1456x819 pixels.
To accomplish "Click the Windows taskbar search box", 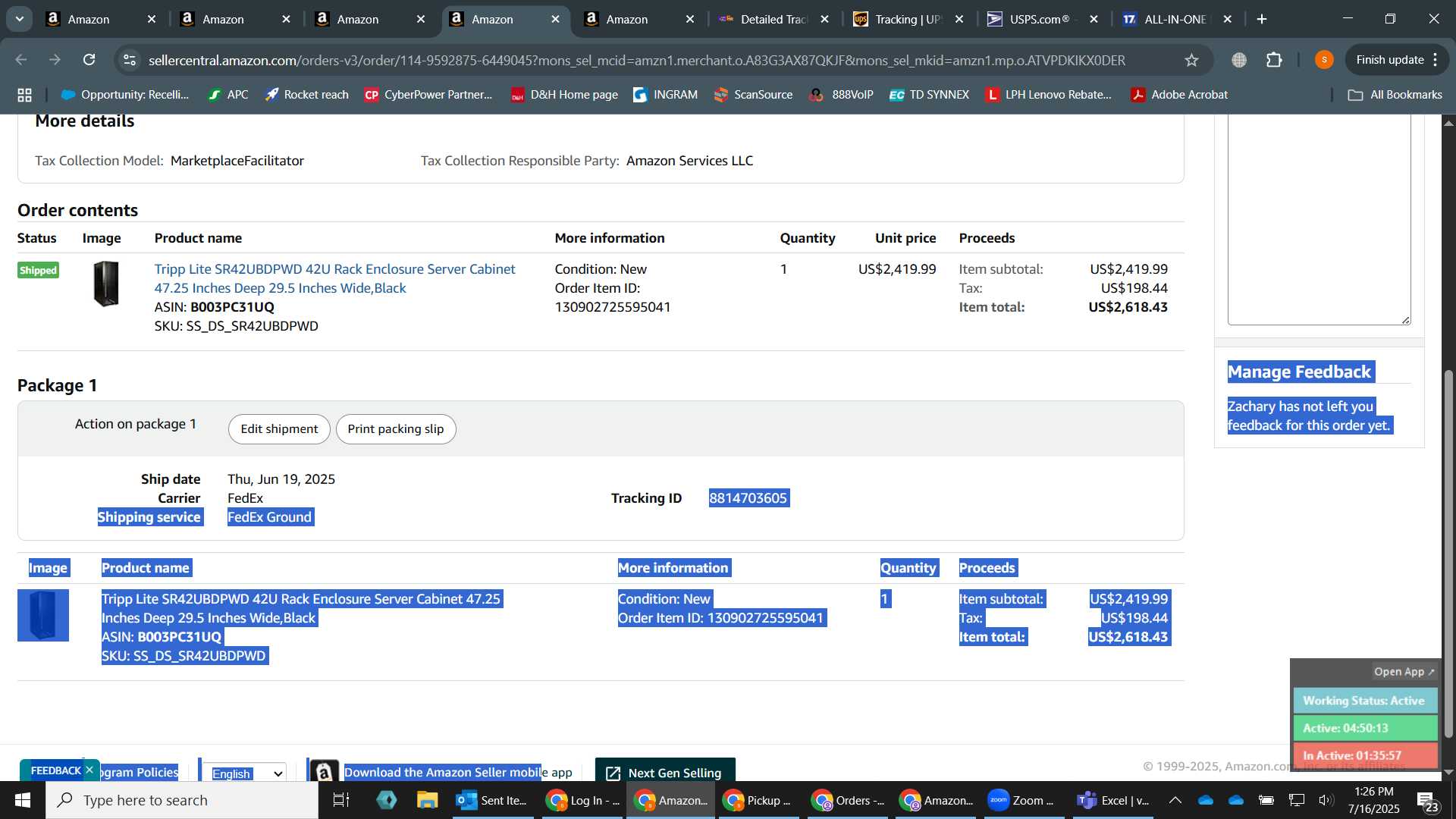I will coord(182,800).
